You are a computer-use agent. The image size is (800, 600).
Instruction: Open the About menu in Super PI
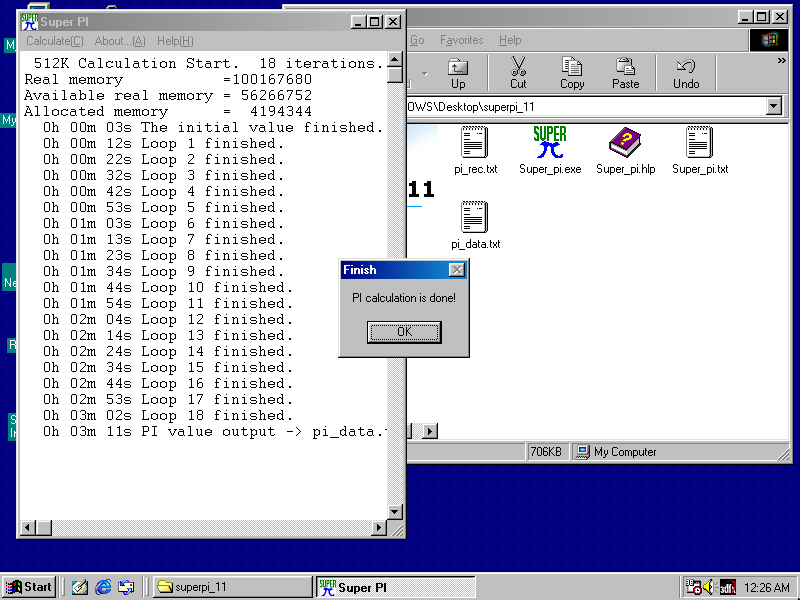[x=120, y=41]
